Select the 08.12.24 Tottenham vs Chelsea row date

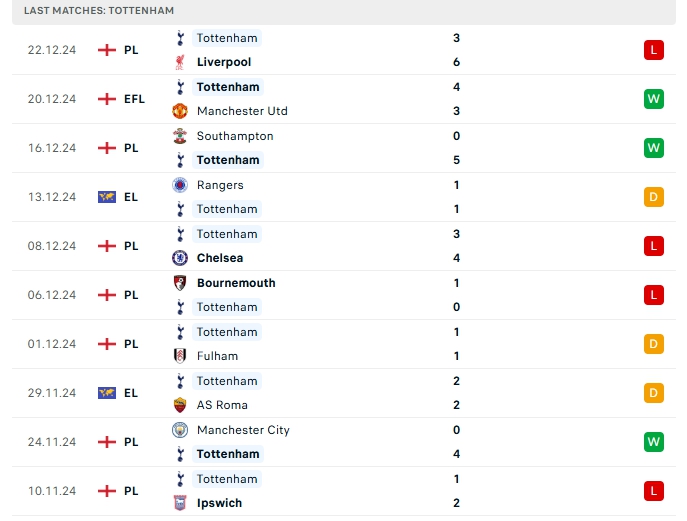[x=52, y=246]
